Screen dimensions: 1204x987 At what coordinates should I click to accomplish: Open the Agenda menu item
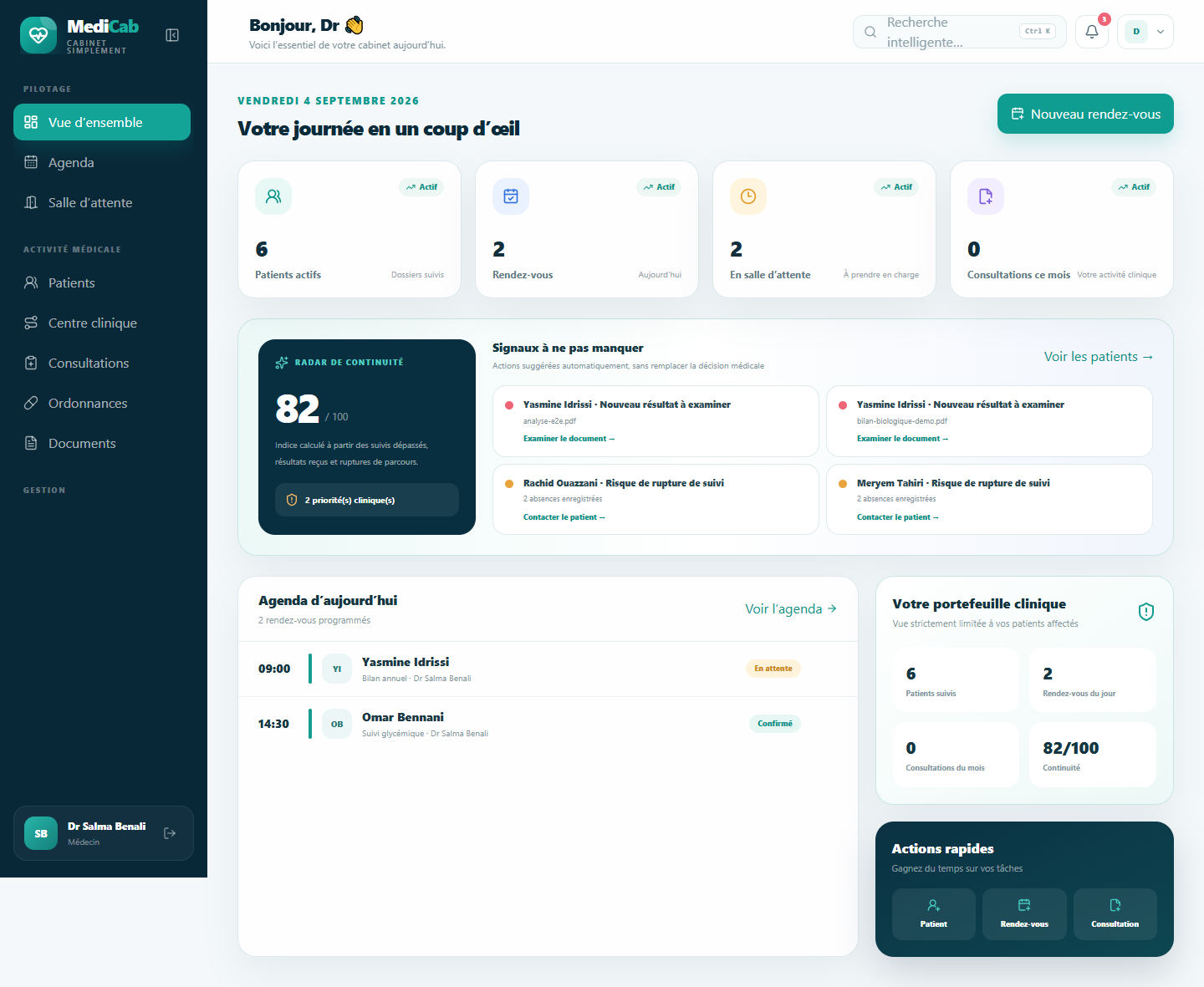pyautogui.click(x=102, y=162)
